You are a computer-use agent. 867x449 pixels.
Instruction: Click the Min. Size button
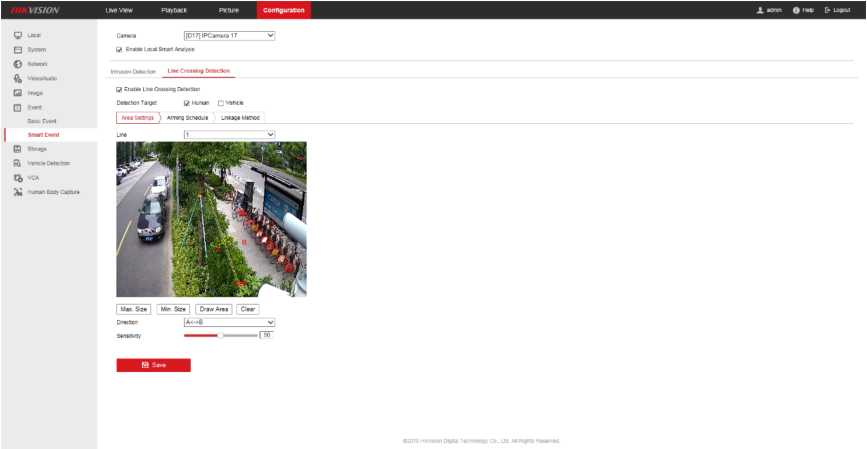pos(173,310)
